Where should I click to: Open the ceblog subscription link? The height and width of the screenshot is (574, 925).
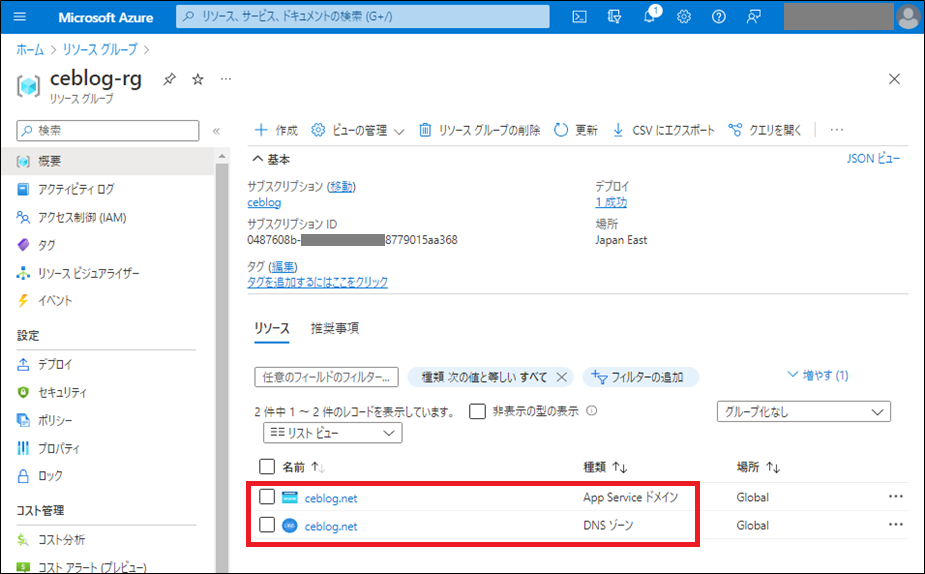pyautogui.click(x=264, y=202)
